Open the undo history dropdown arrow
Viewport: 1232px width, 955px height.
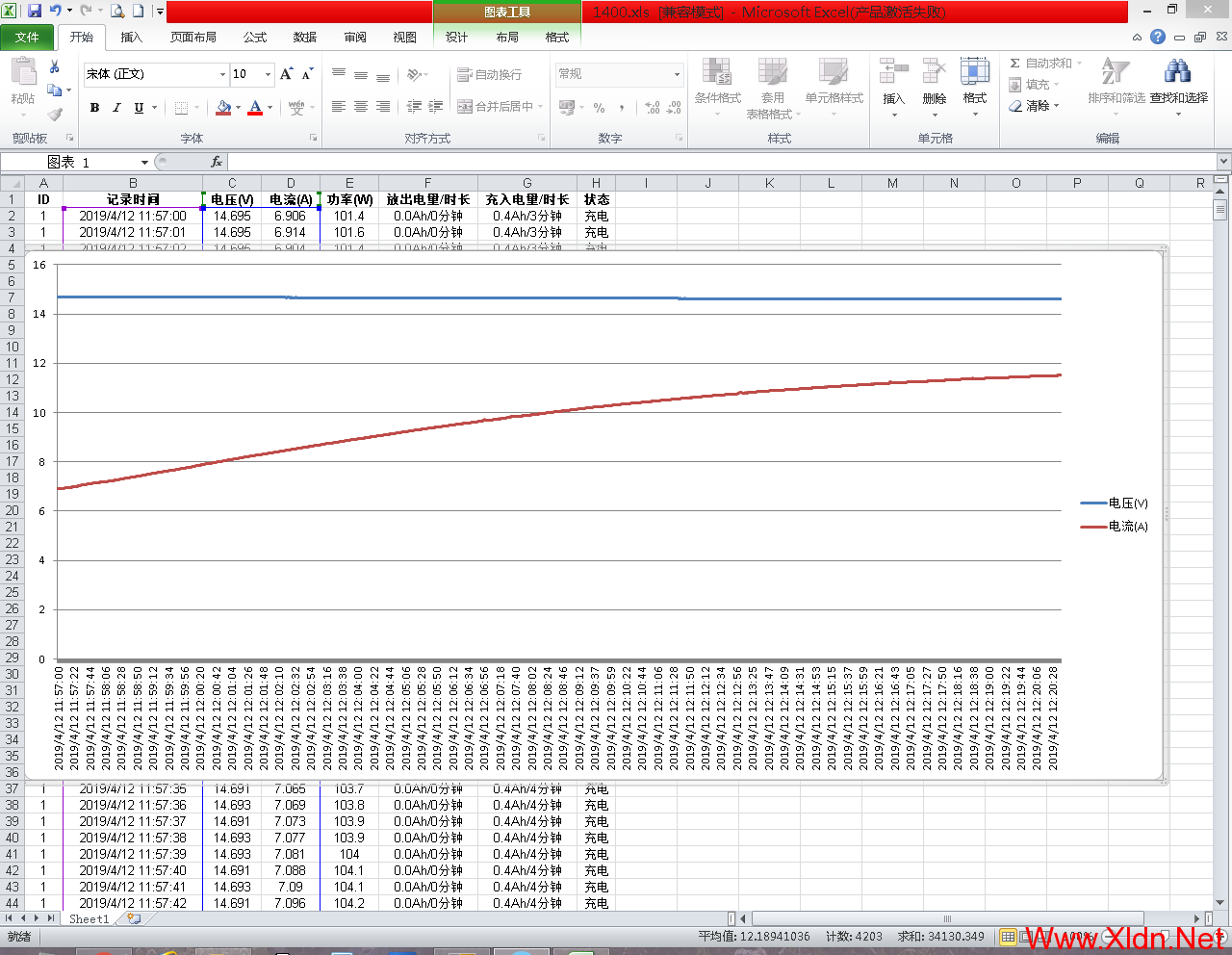69,12
